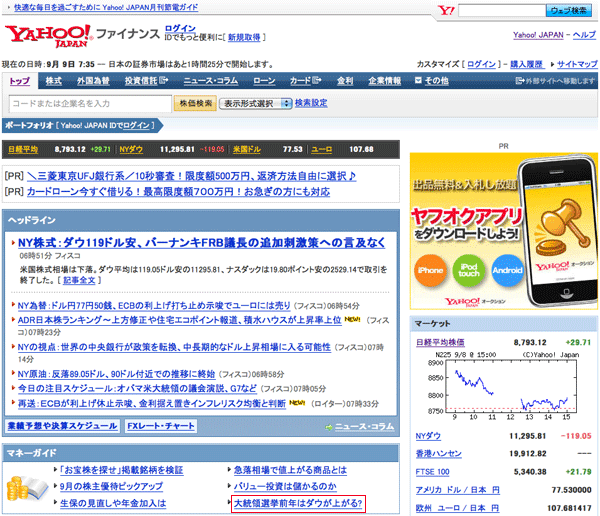Viewport: 600px width, 516px height.
Task: Open the 表示形式選択 dropdown
Action: tap(255, 103)
